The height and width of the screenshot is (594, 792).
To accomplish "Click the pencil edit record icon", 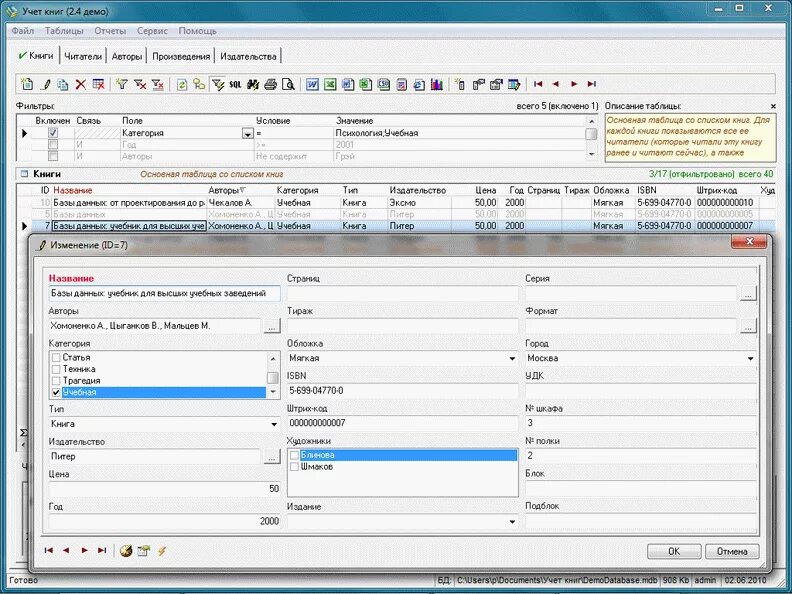I will [x=45, y=84].
